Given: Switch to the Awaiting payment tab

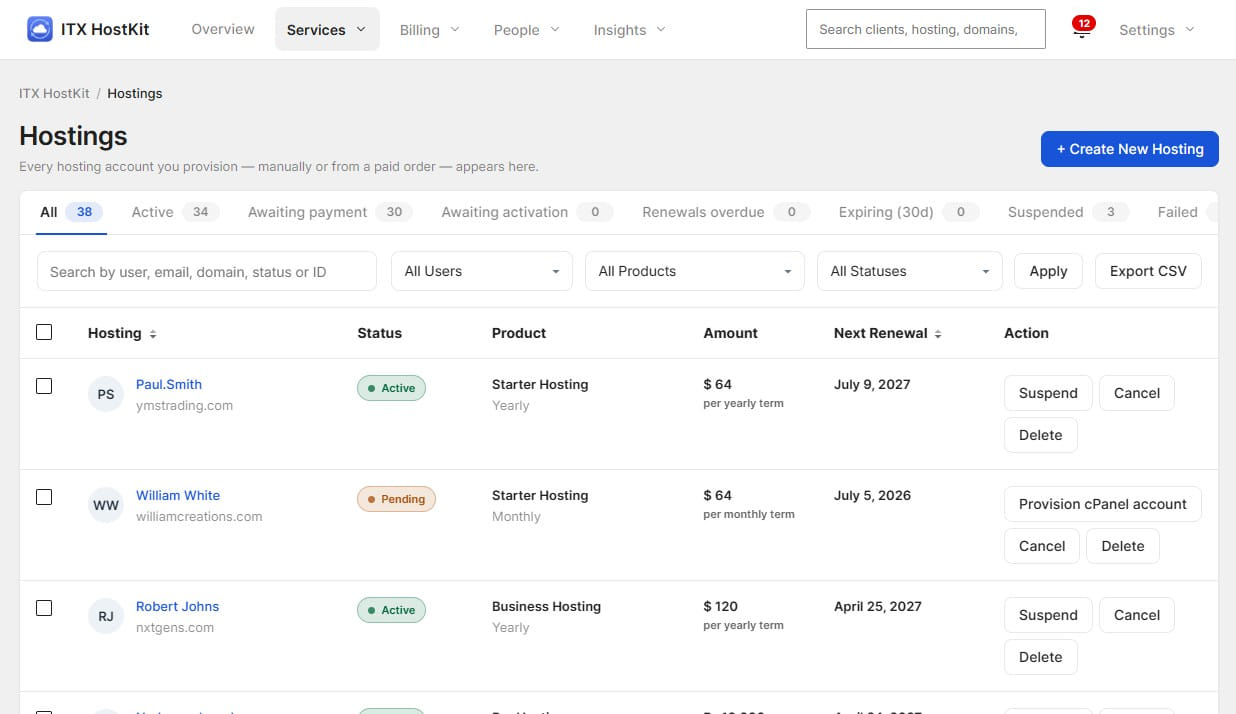Looking at the screenshot, I should coord(331,212).
